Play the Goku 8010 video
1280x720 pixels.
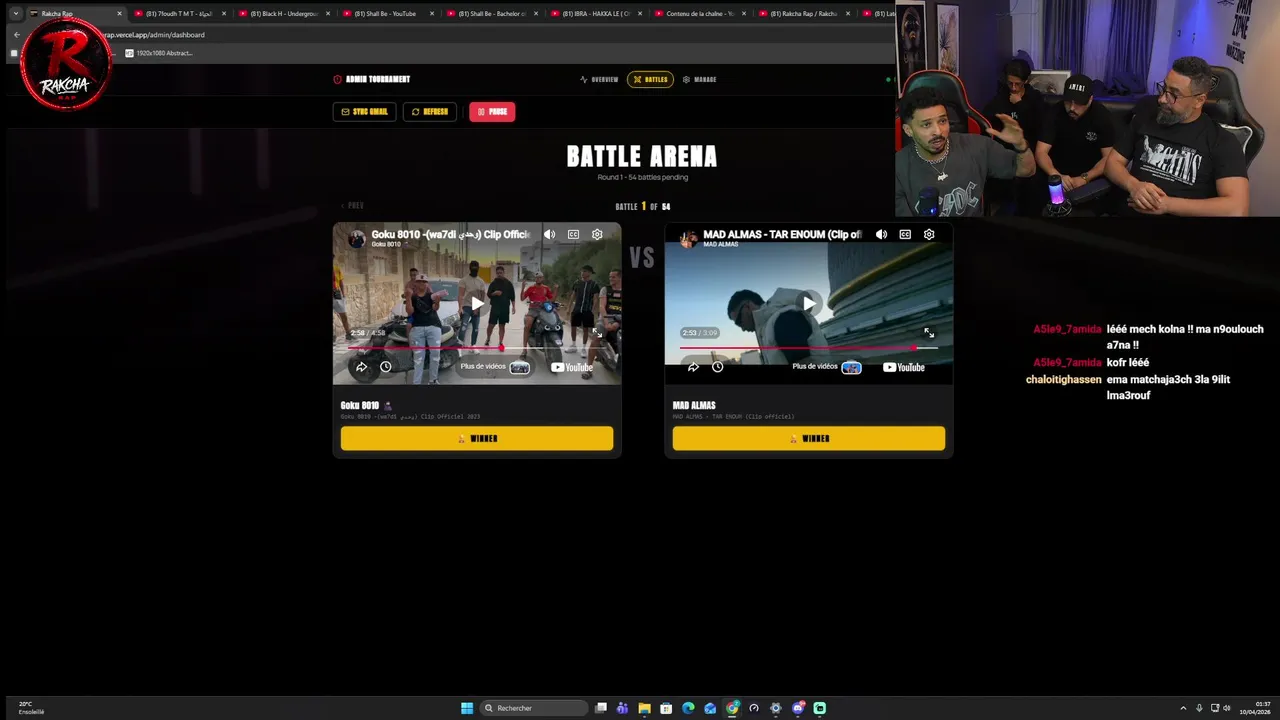(478, 303)
